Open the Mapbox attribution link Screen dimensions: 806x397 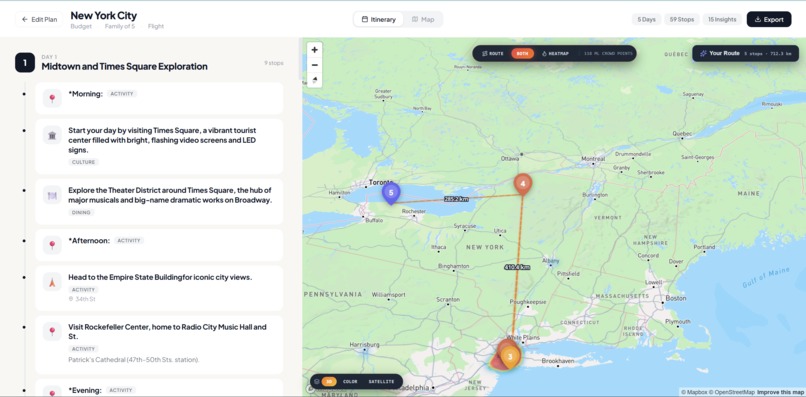(693, 392)
